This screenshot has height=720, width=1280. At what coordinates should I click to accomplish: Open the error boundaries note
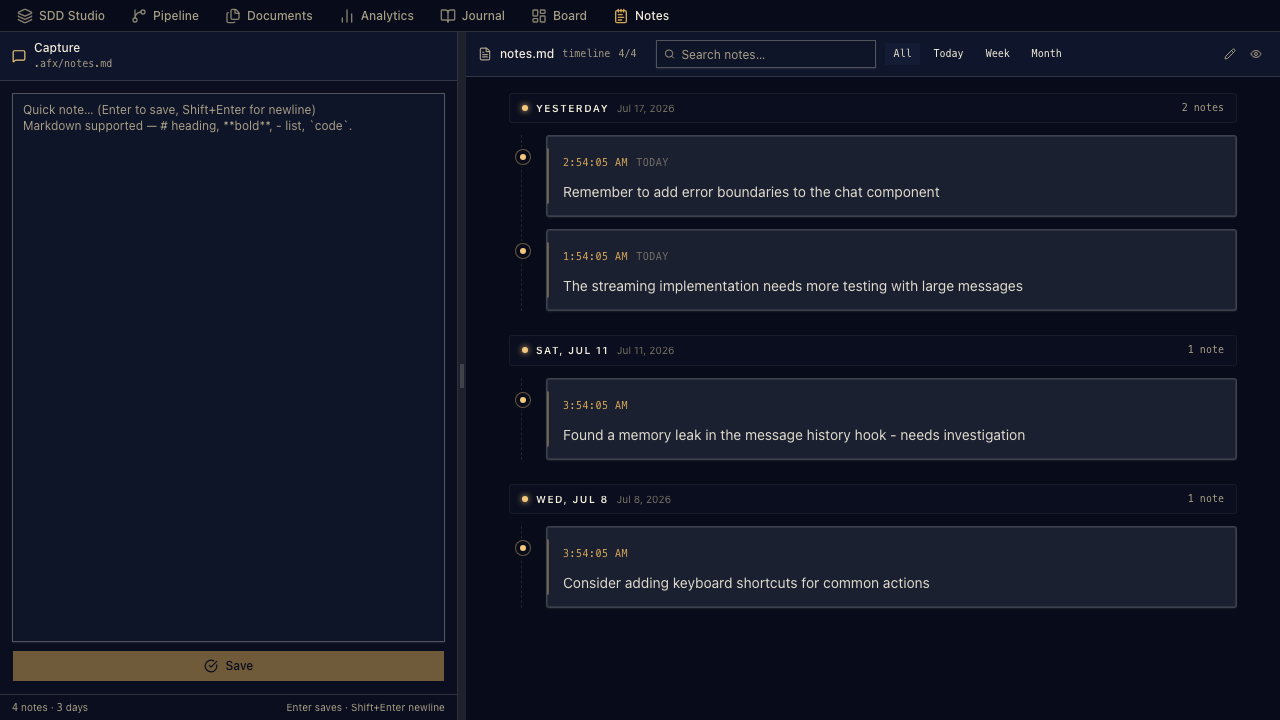[891, 176]
